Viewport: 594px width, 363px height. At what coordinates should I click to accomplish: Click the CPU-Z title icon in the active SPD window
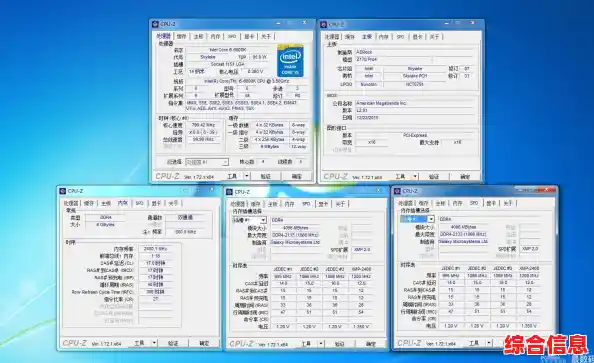[397, 191]
